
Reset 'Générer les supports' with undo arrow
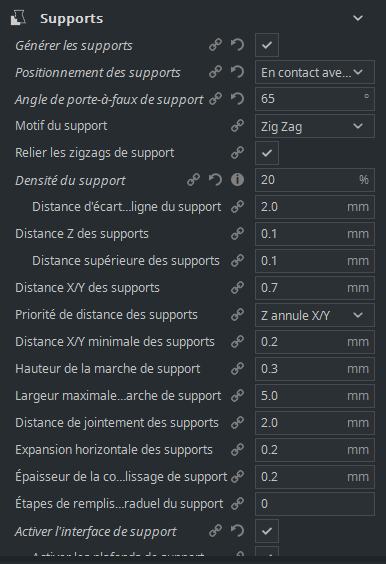[237, 45]
